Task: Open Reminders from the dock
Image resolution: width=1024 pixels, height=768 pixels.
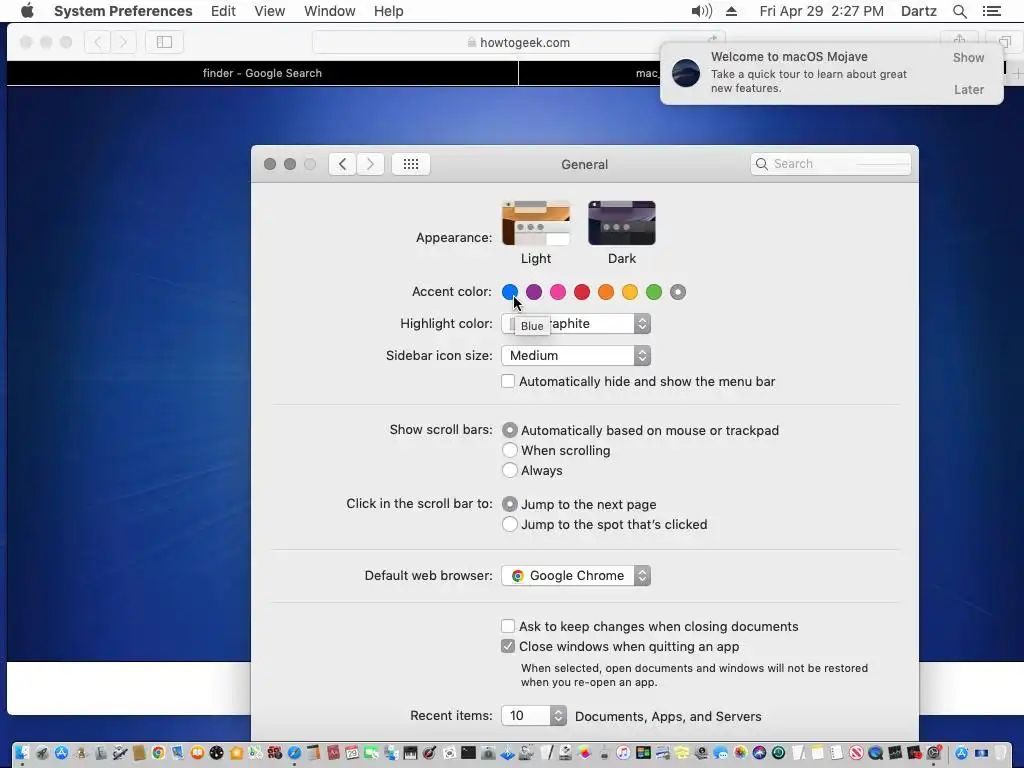Action: pyautogui.click(x=837, y=753)
